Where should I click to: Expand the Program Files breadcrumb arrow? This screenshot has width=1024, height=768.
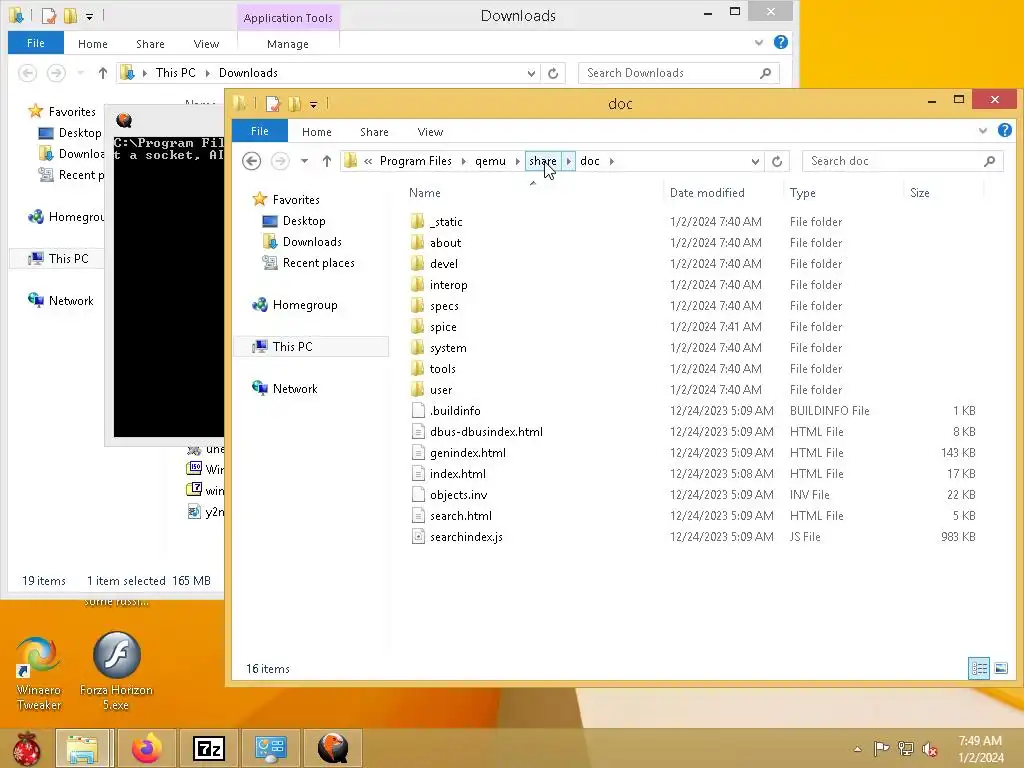pyautogui.click(x=464, y=161)
